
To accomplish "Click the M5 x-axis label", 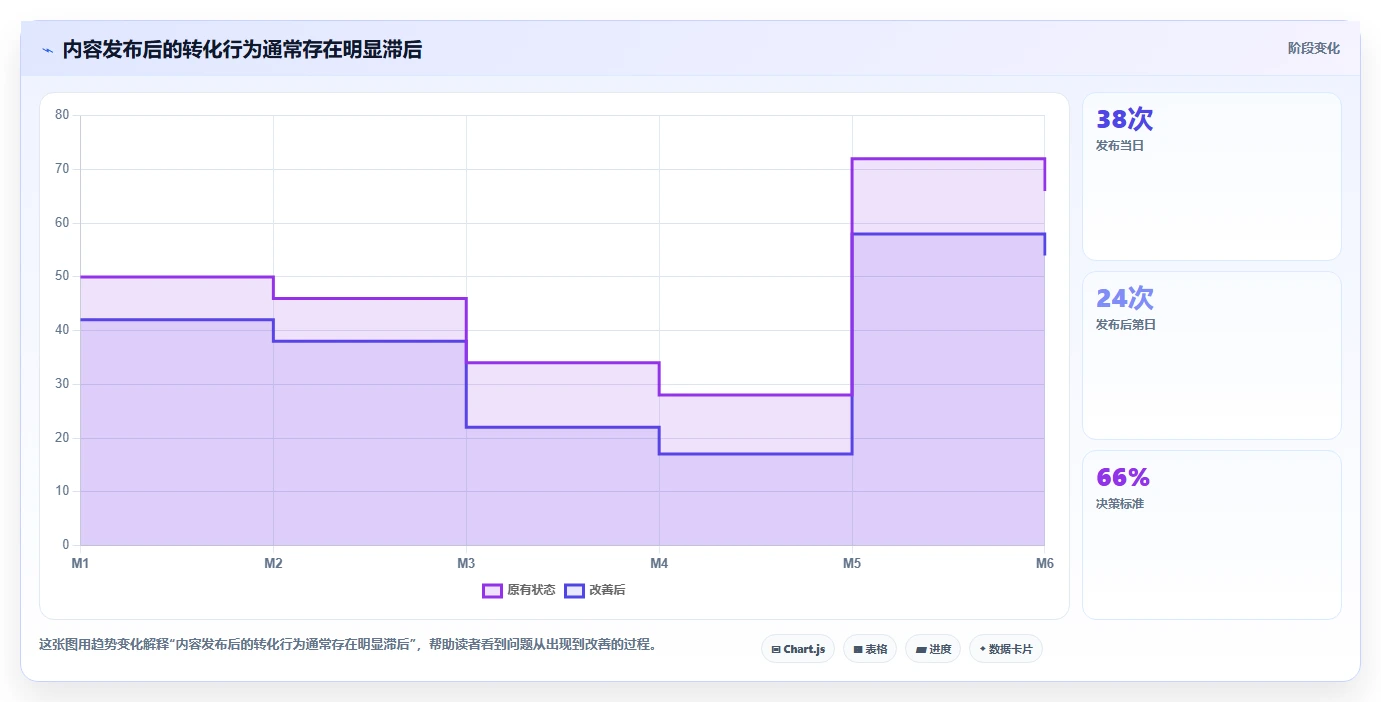I will click(x=852, y=563).
